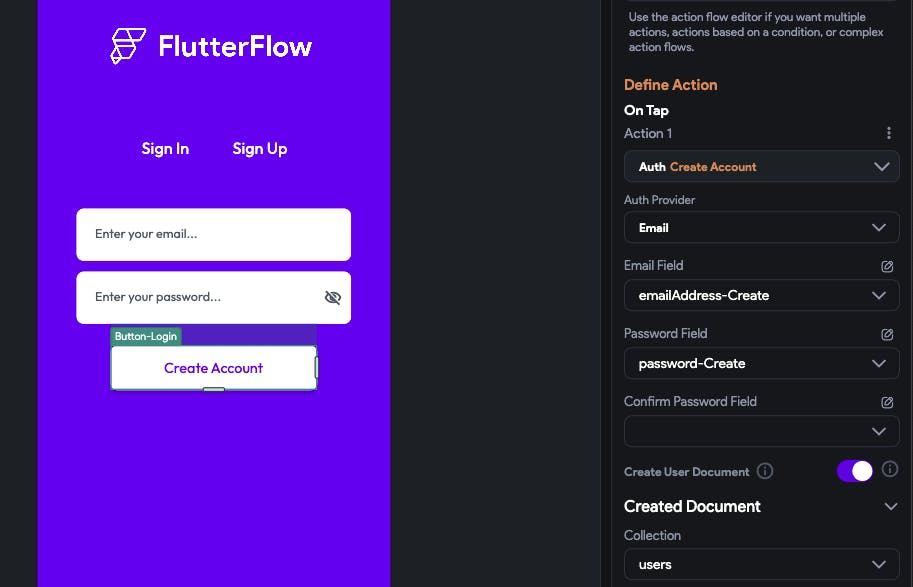Click the FlutterFlow title text

[235, 47]
